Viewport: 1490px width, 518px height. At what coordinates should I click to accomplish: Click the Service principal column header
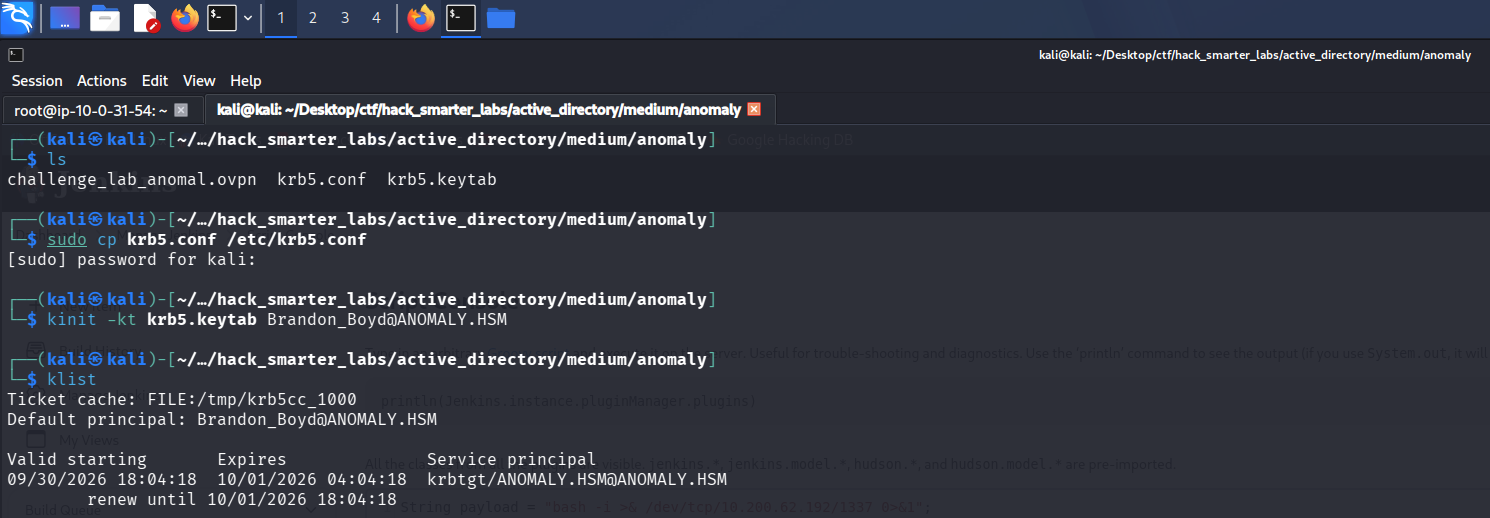point(512,460)
